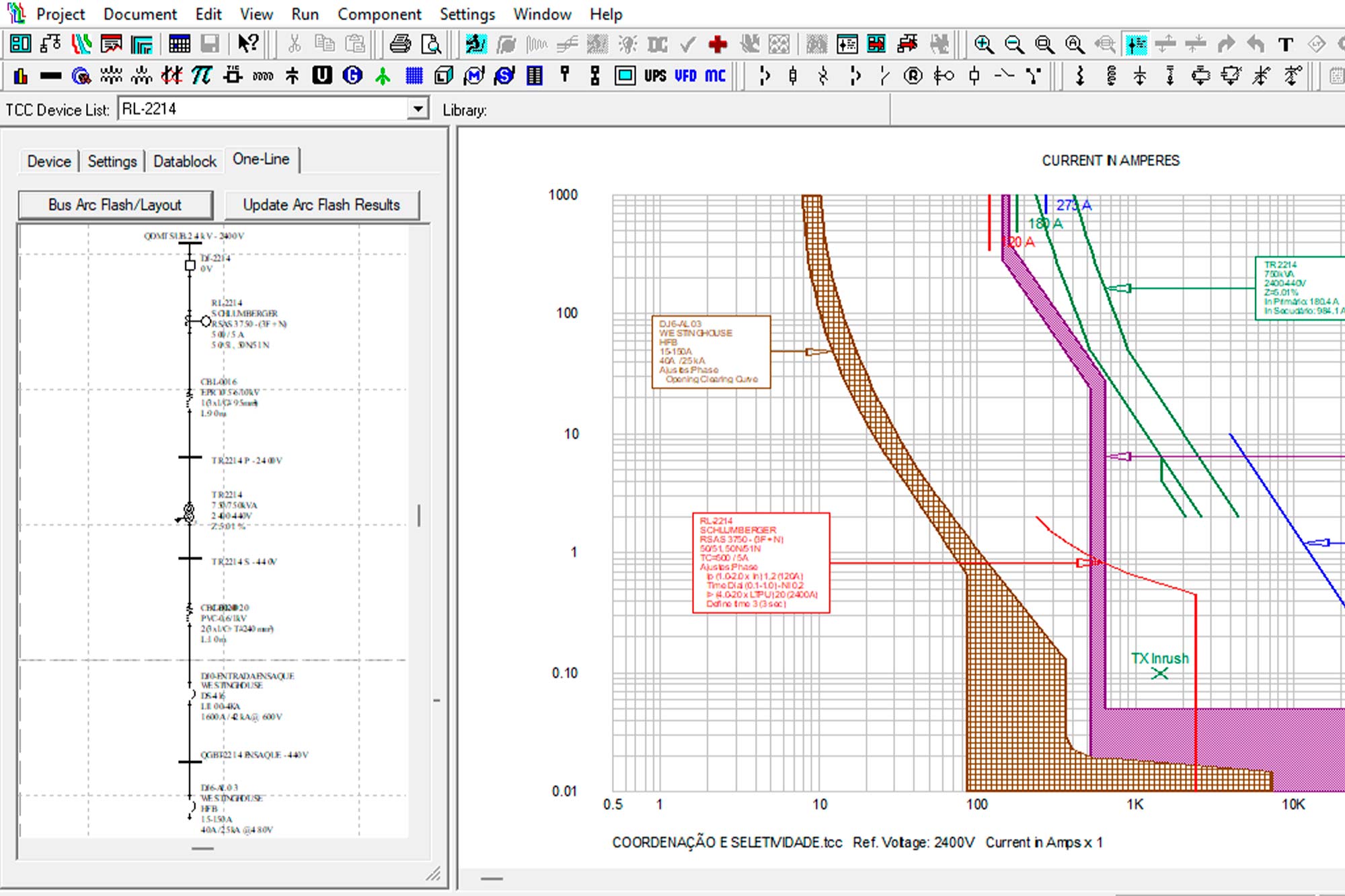Open Print Preview with the magnifier-page icon
1345x896 pixels.
(x=430, y=44)
